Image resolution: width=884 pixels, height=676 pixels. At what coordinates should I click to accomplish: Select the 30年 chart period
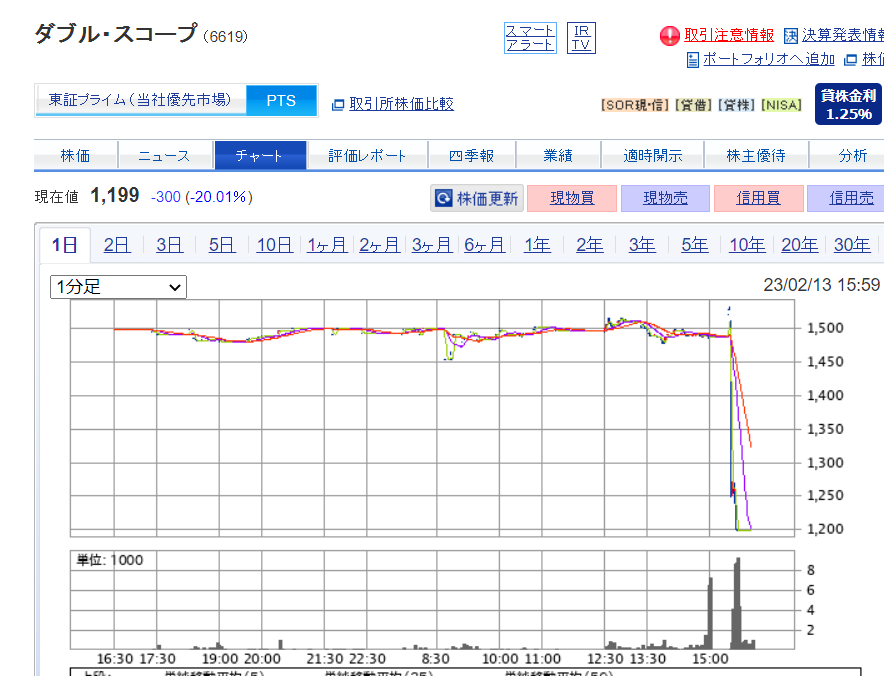click(x=852, y=245)
